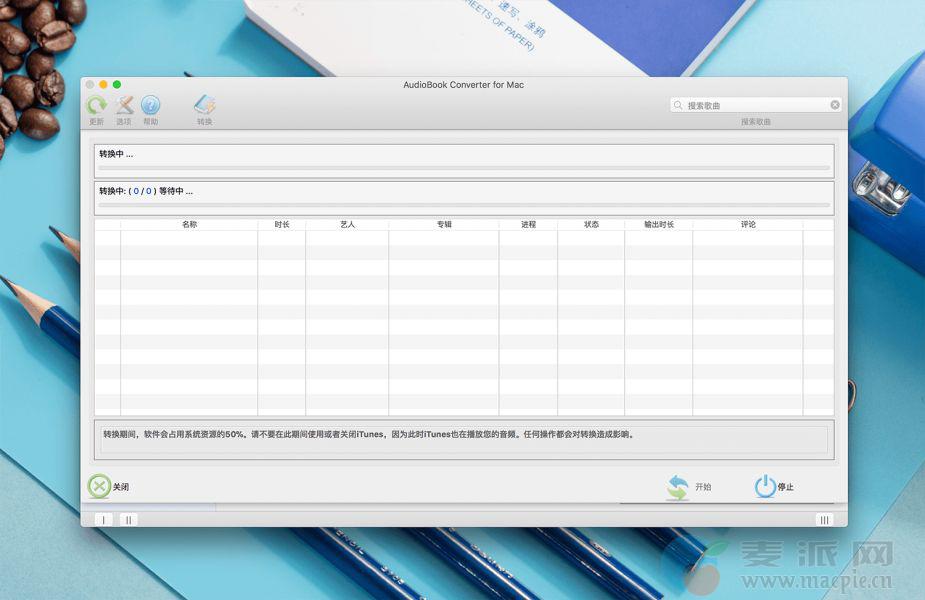Select the 状态 (Status) column header
This screenshot has width=925, height=600.
(591, 225)
